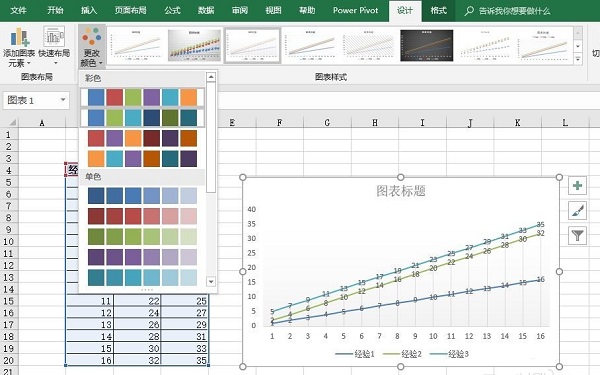Click the cell containing 14 in row 18

[x=90, y=337]
